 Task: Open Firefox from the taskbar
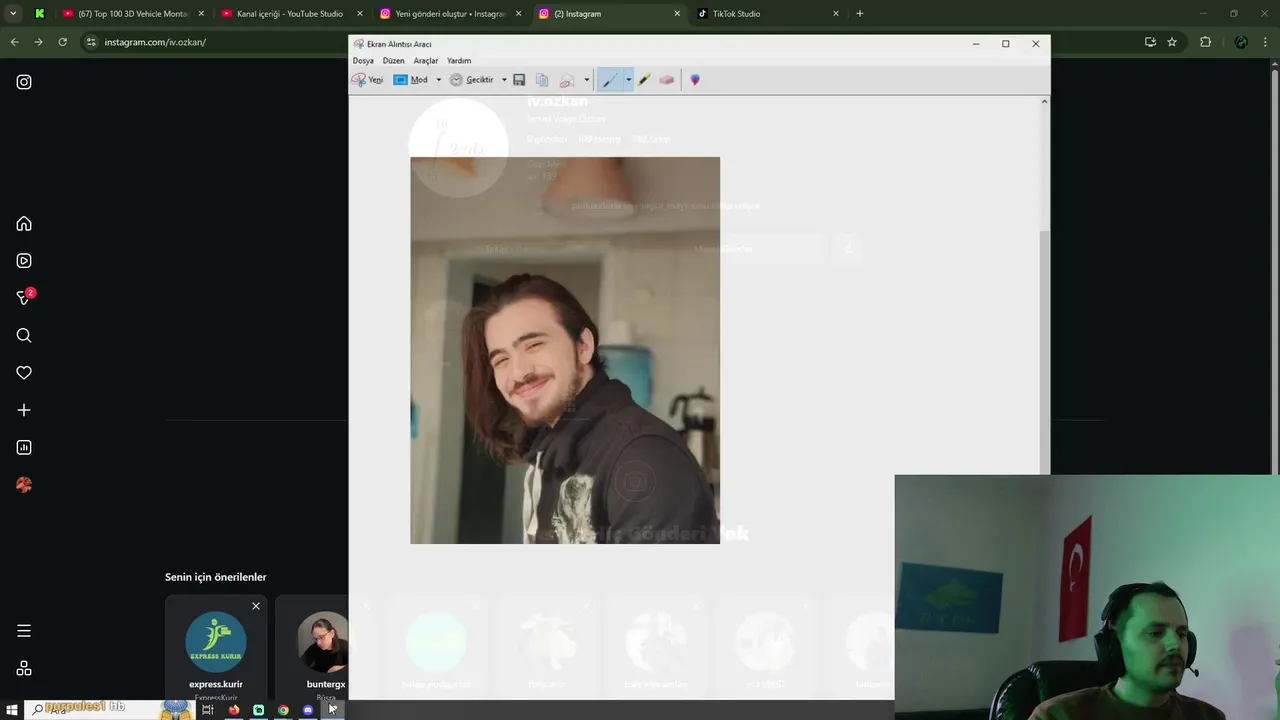click(233, 710)
